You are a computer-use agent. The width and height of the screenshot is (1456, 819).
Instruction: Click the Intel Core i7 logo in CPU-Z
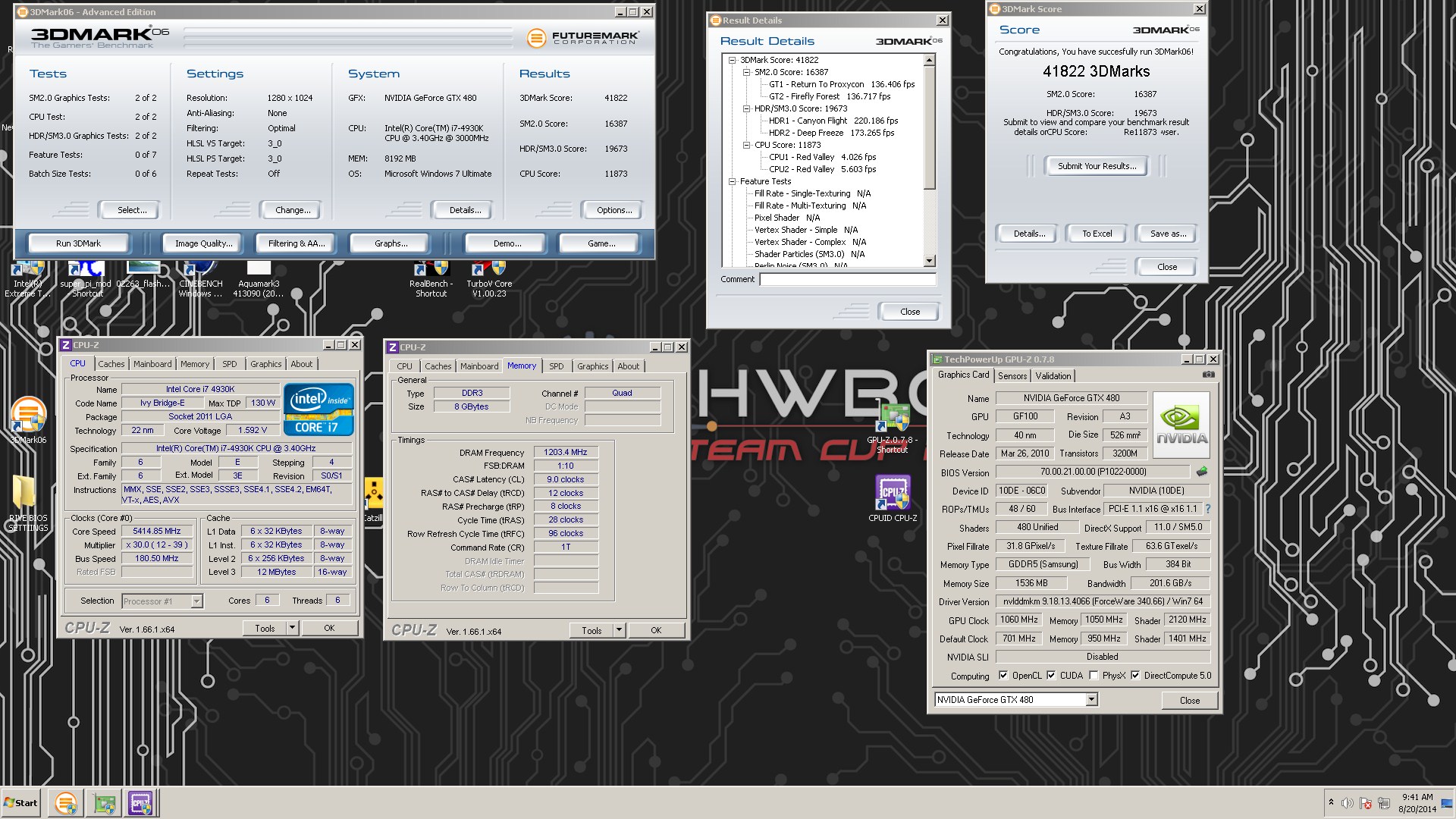[318, 409]
